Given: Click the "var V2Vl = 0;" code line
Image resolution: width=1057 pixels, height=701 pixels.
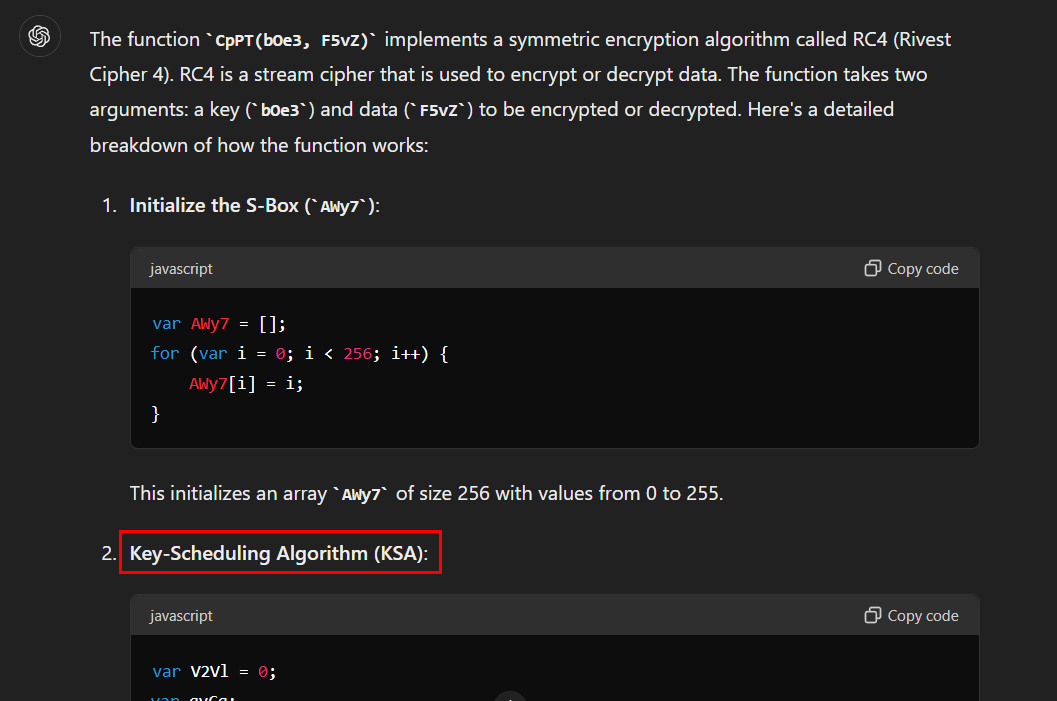Looking at the screenshot, I should 214,671.
